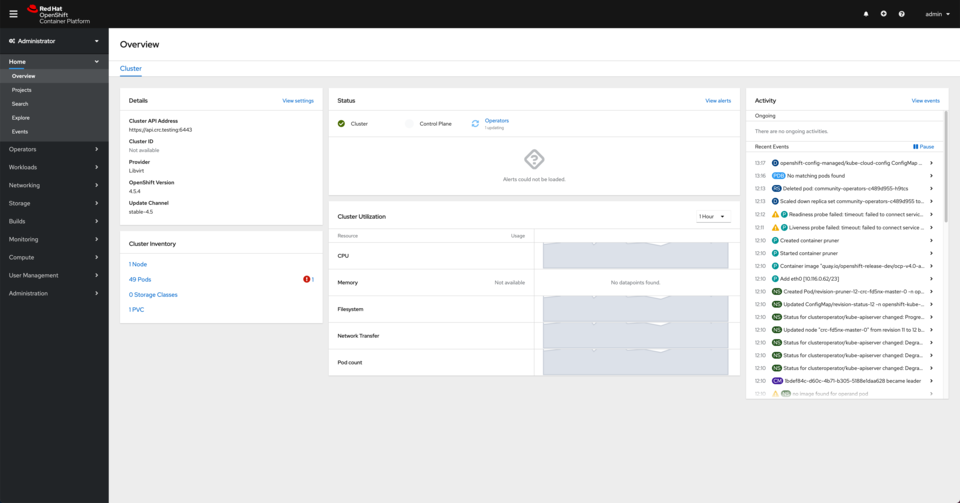Open the 1 Node inventory link
This screenshot has width=960, height=503.
[138, 264]
